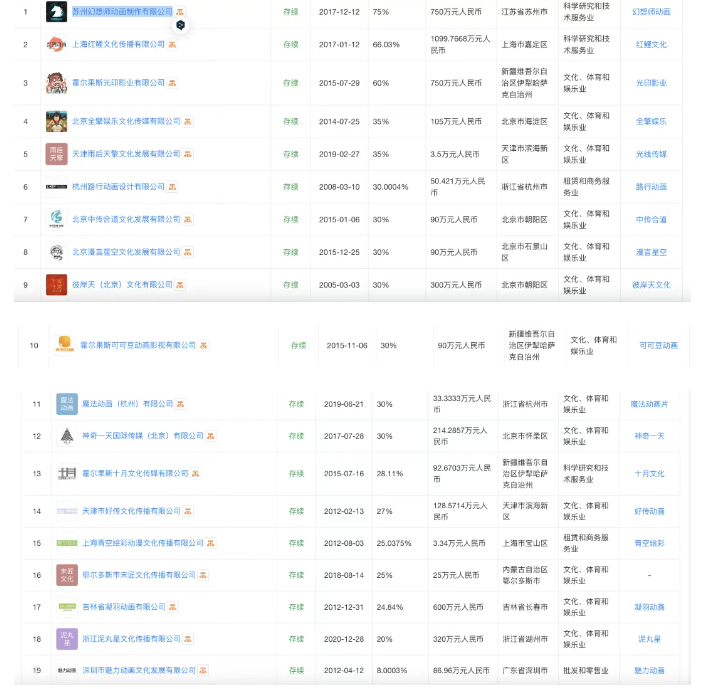The width and height of the screenshot is (725, 689).
Task: Click the 好传动画 brand link
Action: point(649,511)
